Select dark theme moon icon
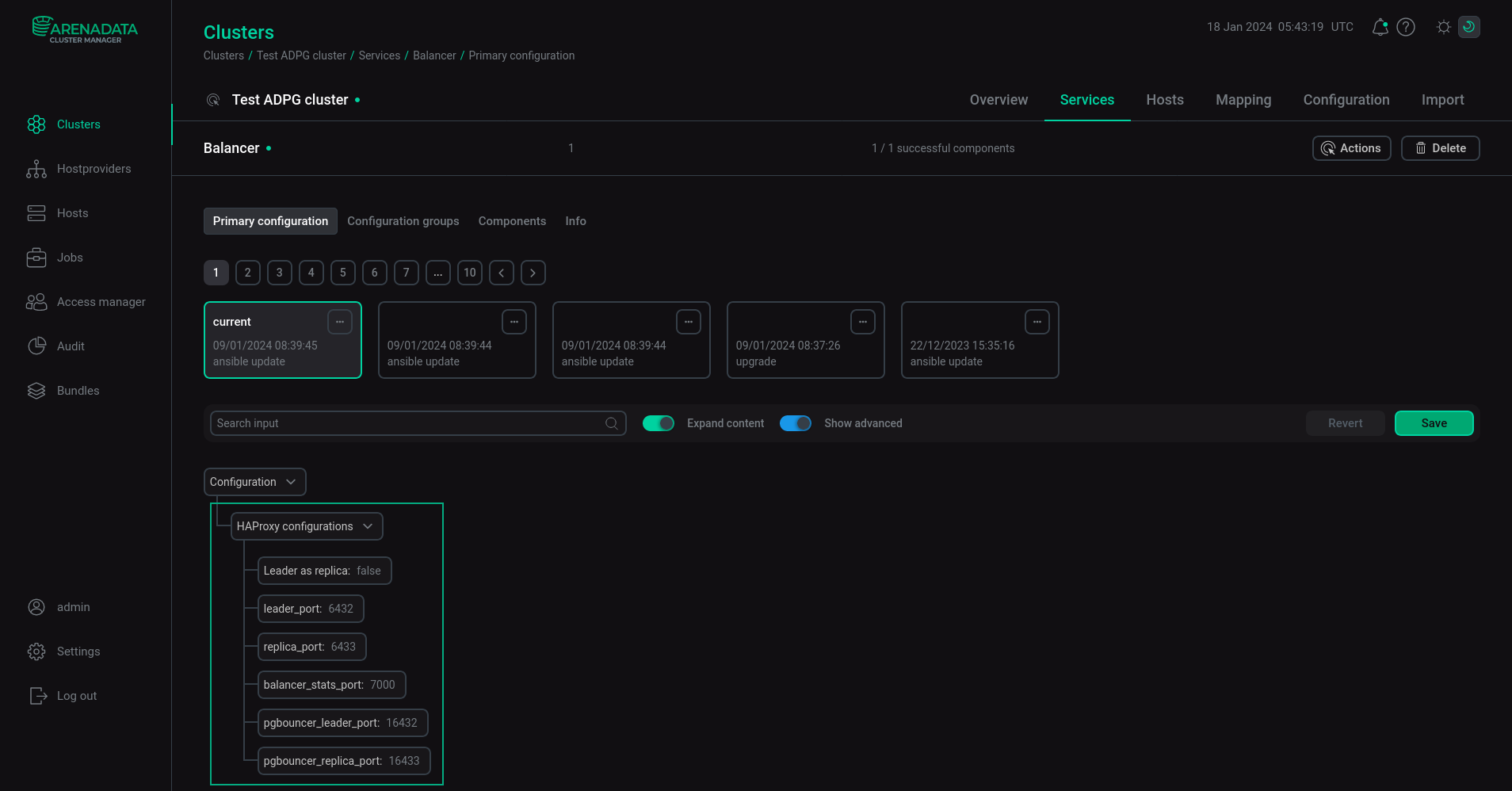 point(1469,27)
